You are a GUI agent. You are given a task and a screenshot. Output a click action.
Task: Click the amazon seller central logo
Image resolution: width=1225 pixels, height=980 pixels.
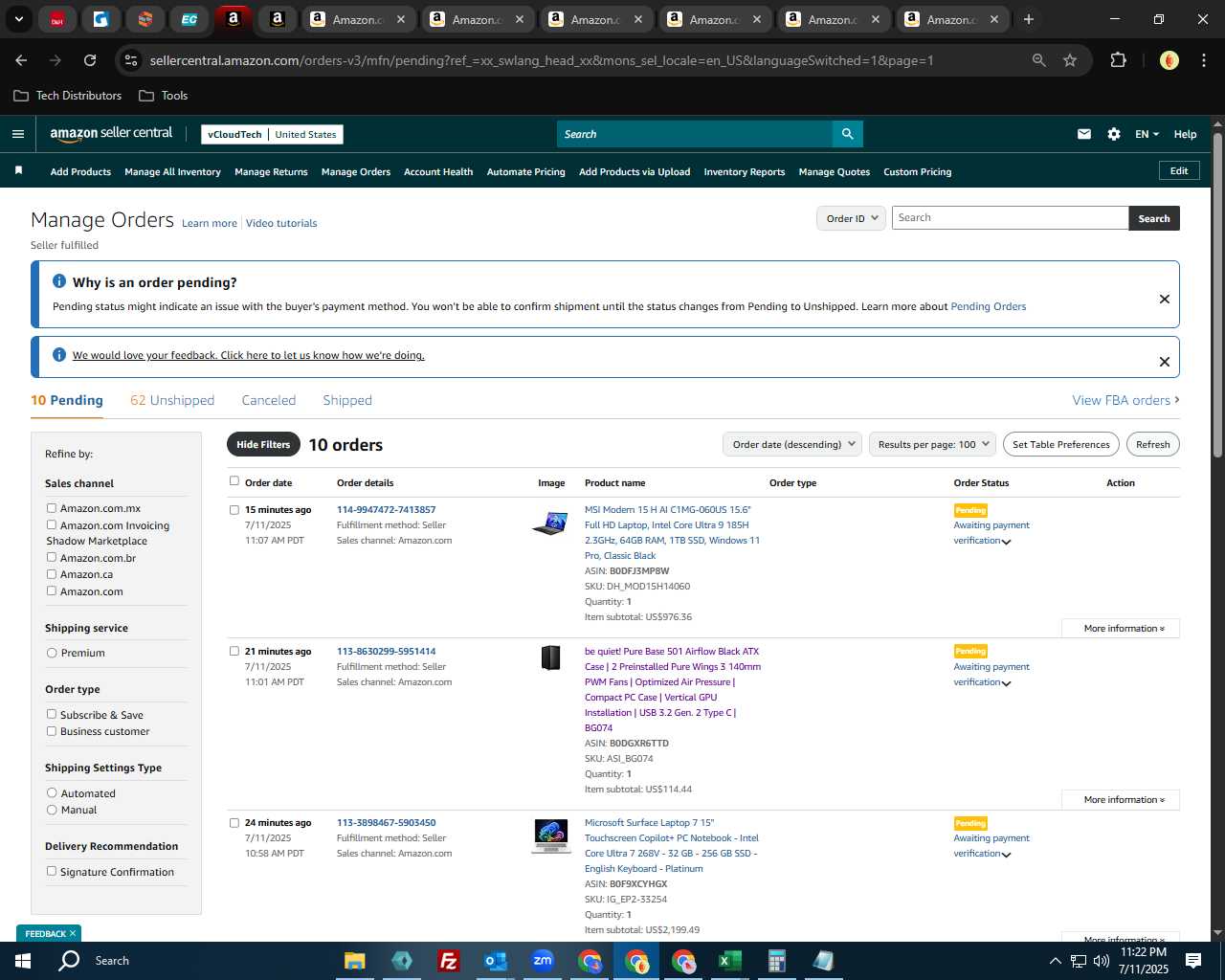click(x=111, y=134)
